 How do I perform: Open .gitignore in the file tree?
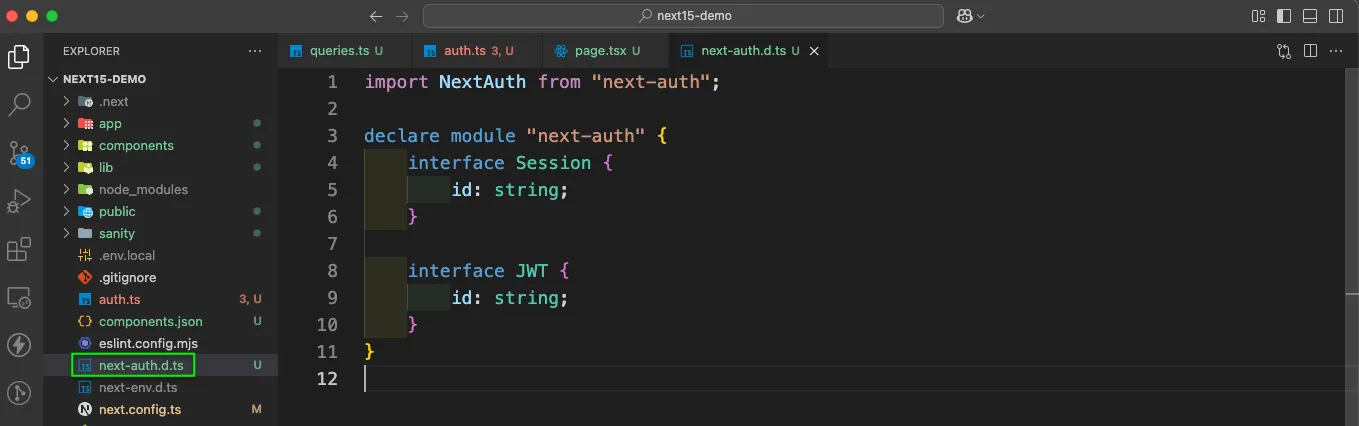(x=127, y=277)
